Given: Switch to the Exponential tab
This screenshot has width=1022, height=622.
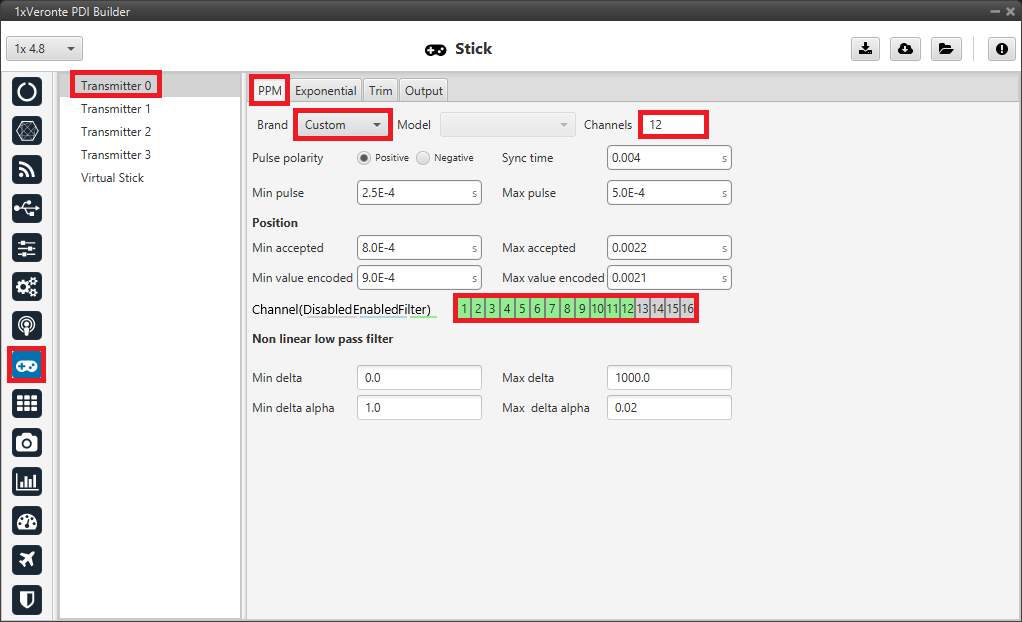Looking at the screenshot, I should 325,90.
